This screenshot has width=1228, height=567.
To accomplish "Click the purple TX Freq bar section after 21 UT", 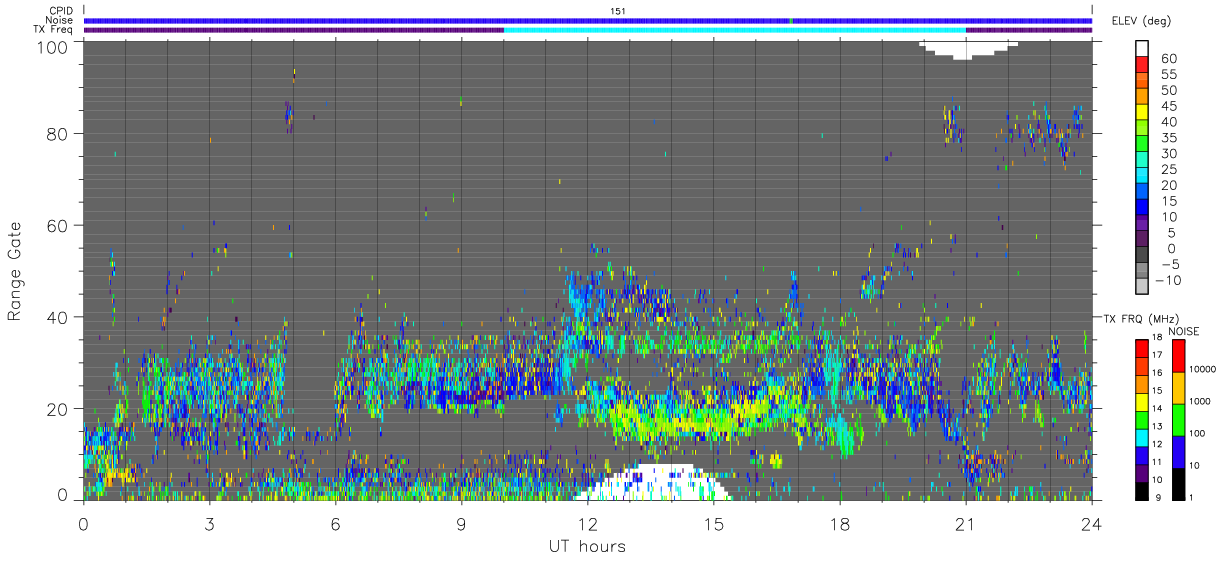I will 1029,30.
